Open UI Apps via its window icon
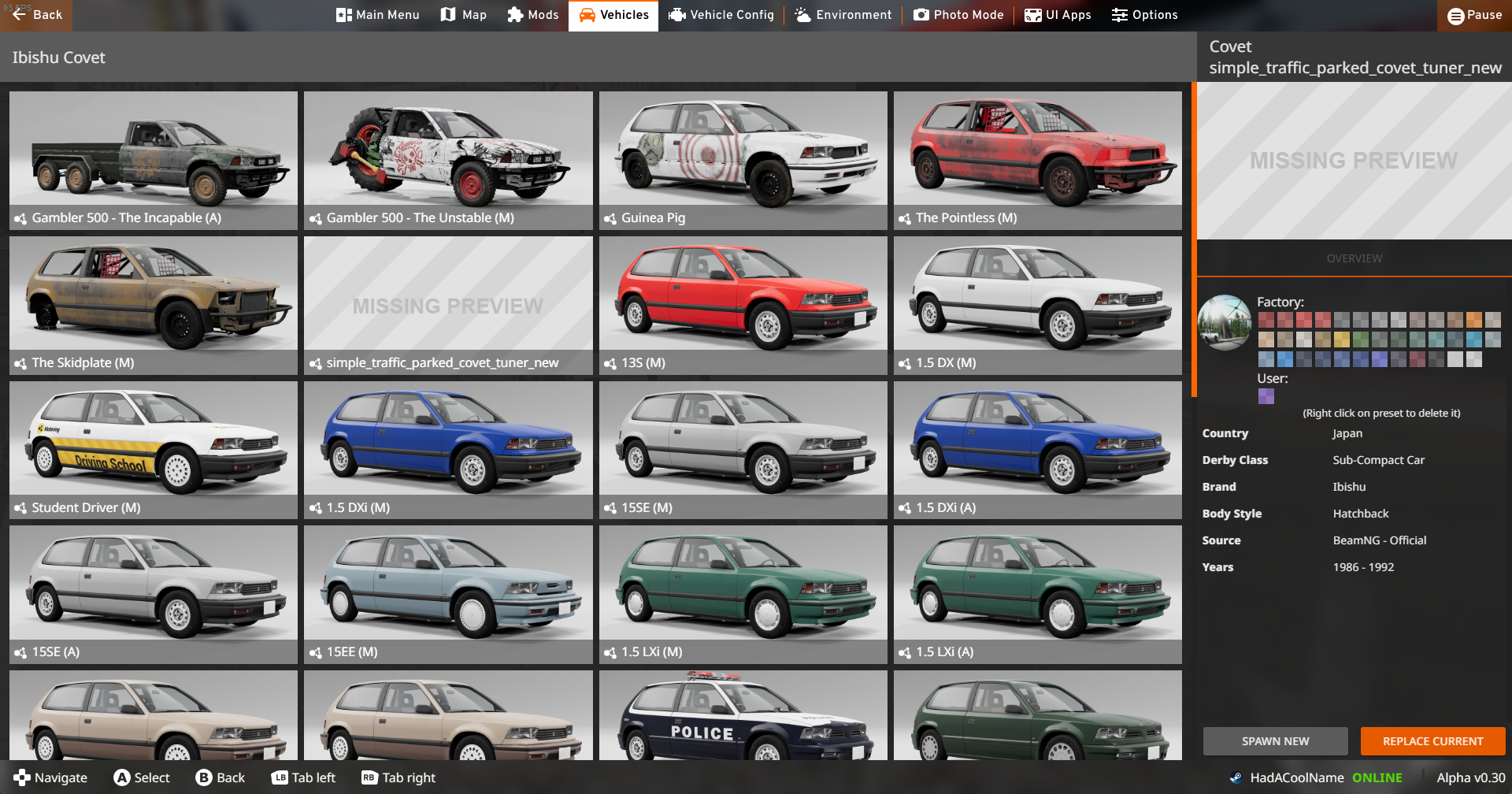Screen dimensions: 1512x794 click(x=1033, y=15)
